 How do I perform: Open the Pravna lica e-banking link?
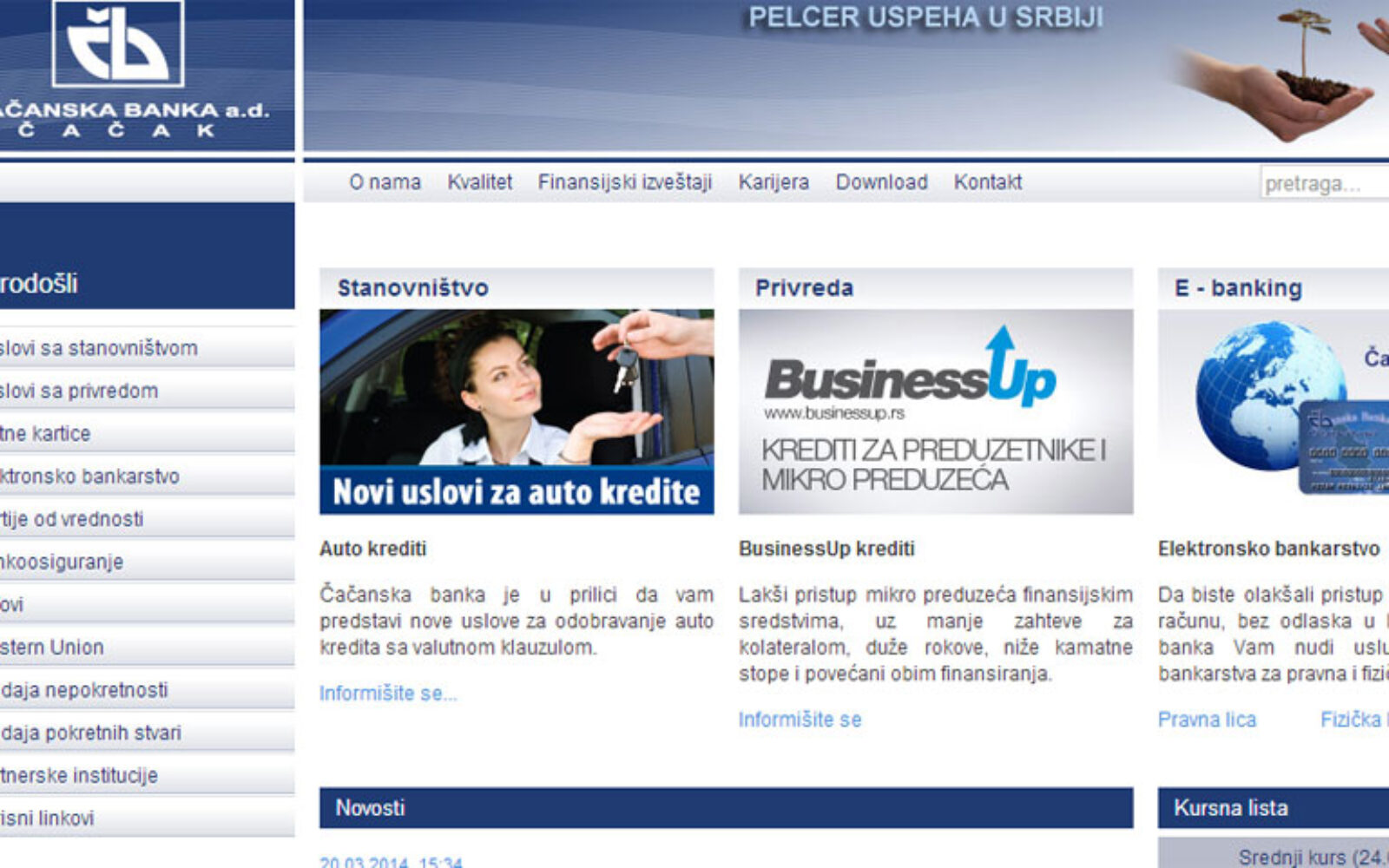[1206, 720]
